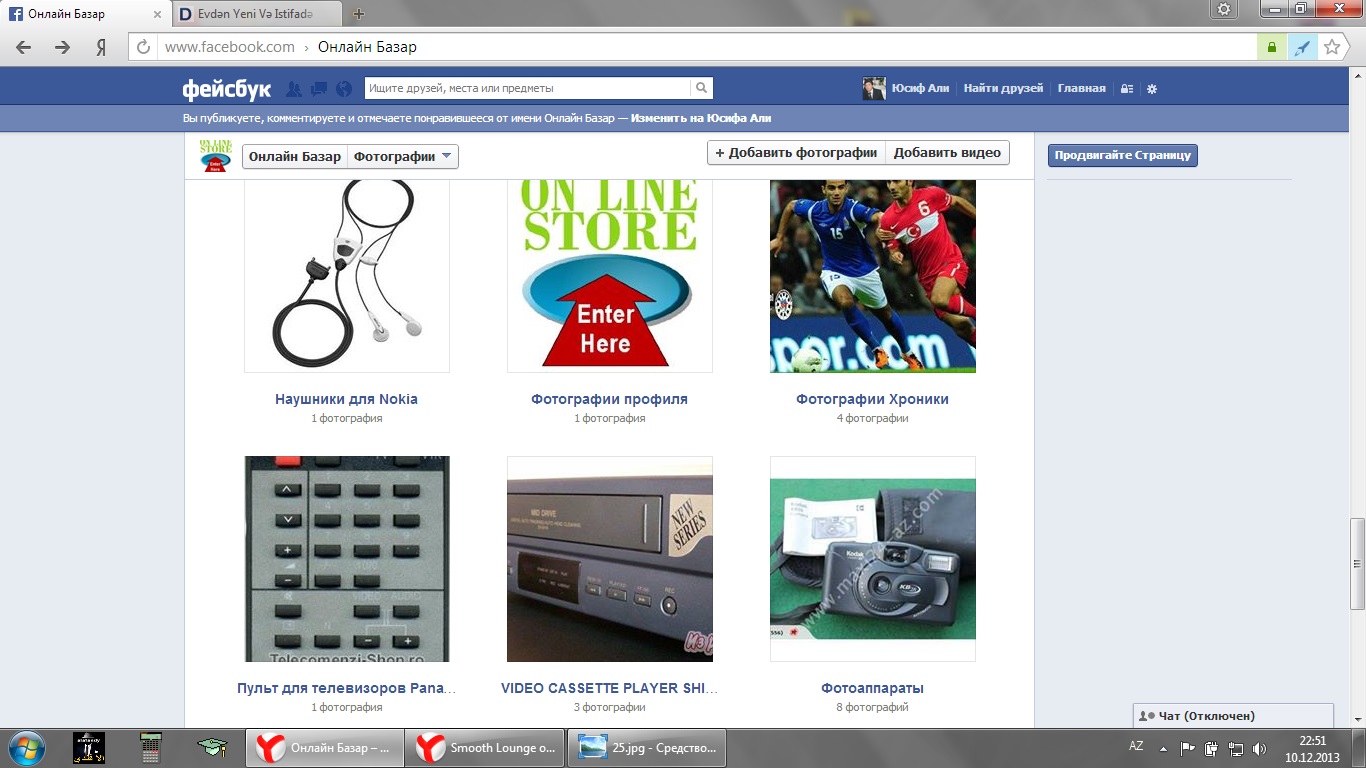Open Facebook messages icon
The width and height of the screenshot is (1366, 768).
[319, 89]
